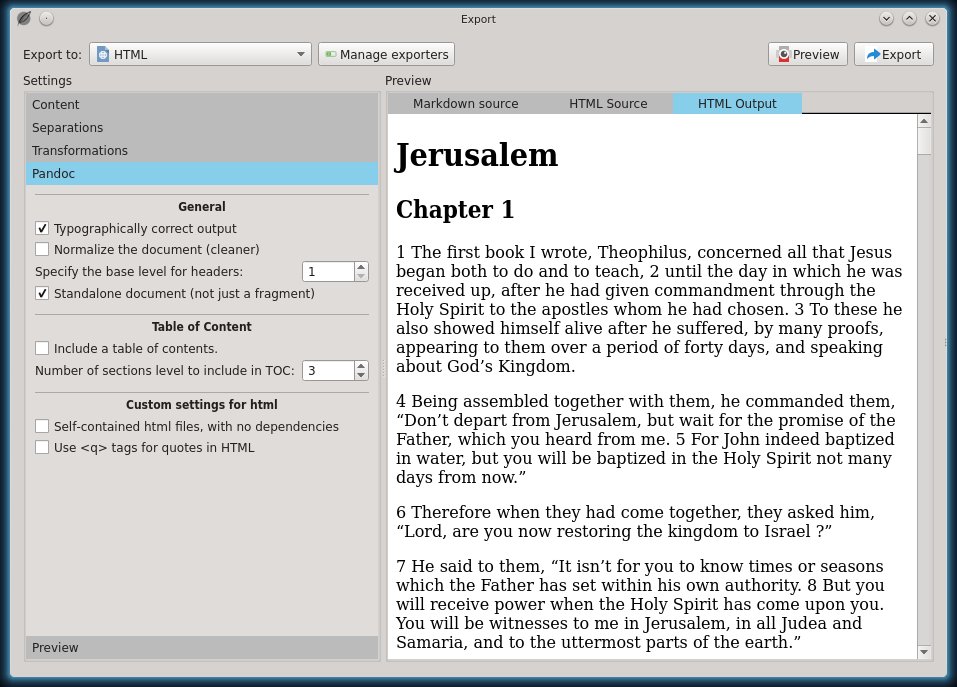Click the preview scrollbar up arrow
Viewport: 957px width, 687px height.
tap(924, 121)
